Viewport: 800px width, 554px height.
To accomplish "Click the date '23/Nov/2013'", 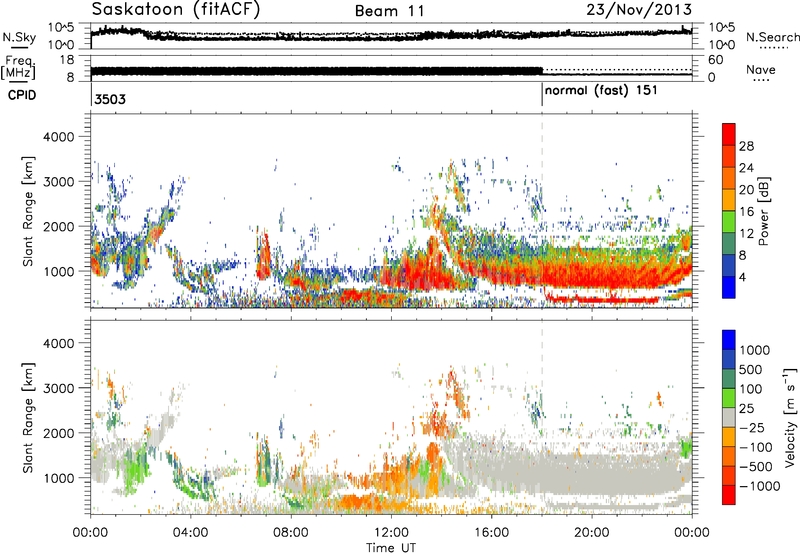I will 639,9.
